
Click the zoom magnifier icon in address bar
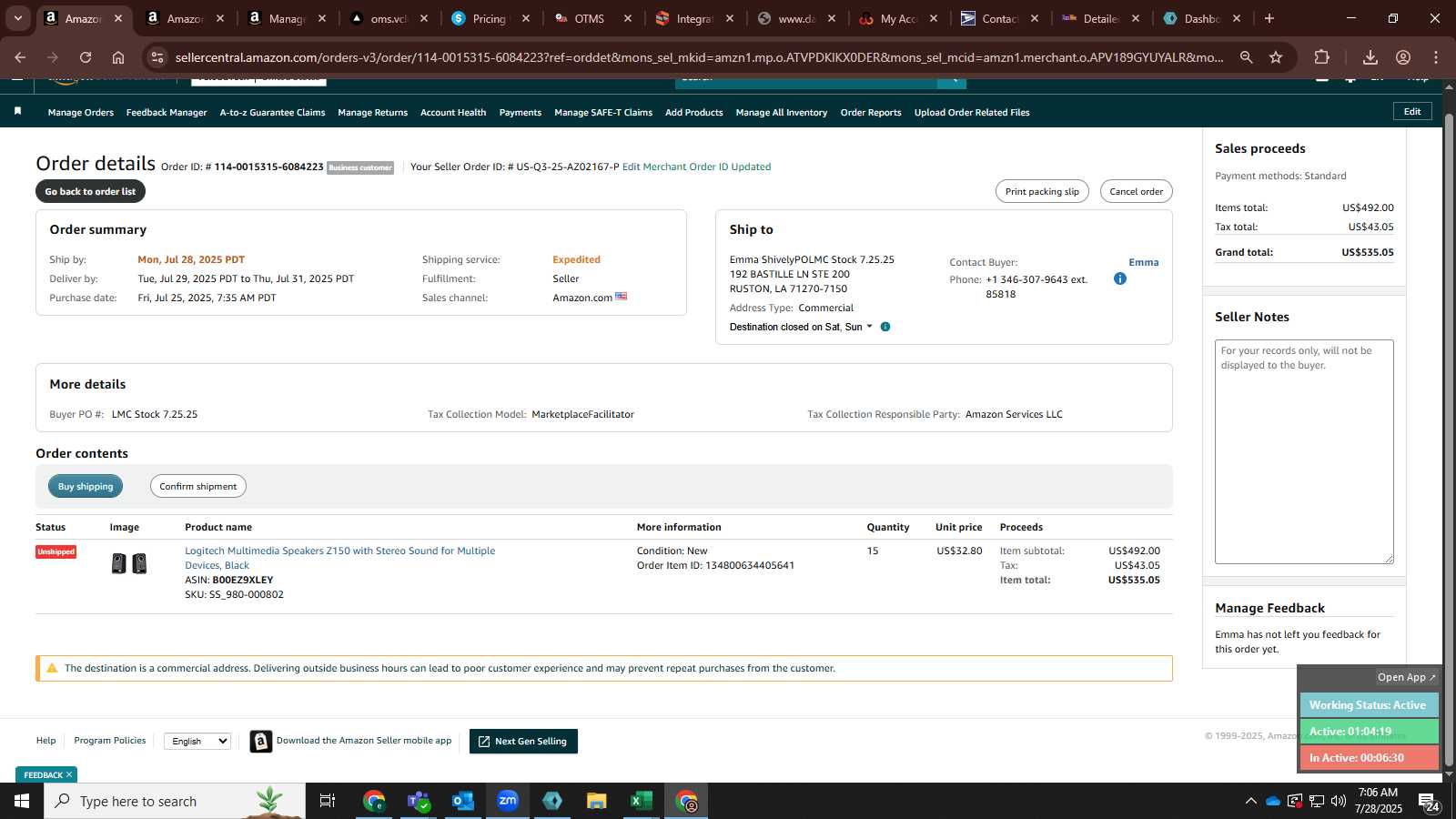[1246, 57]
